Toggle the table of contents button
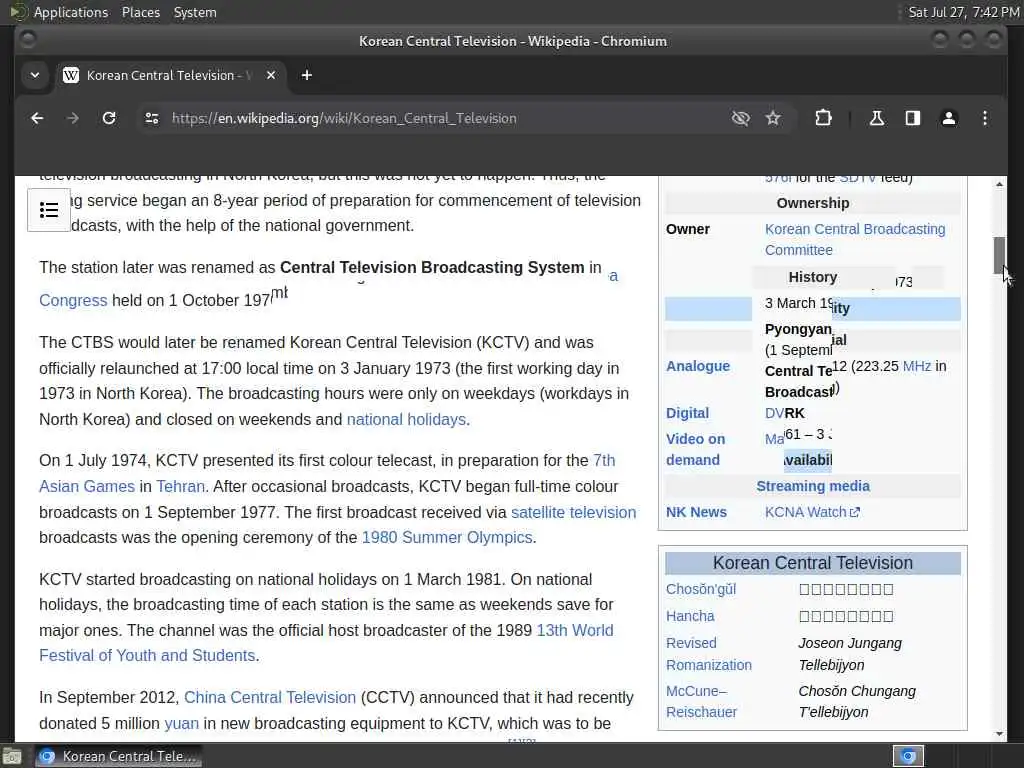The image size is (1024, 768). [49, 210]
